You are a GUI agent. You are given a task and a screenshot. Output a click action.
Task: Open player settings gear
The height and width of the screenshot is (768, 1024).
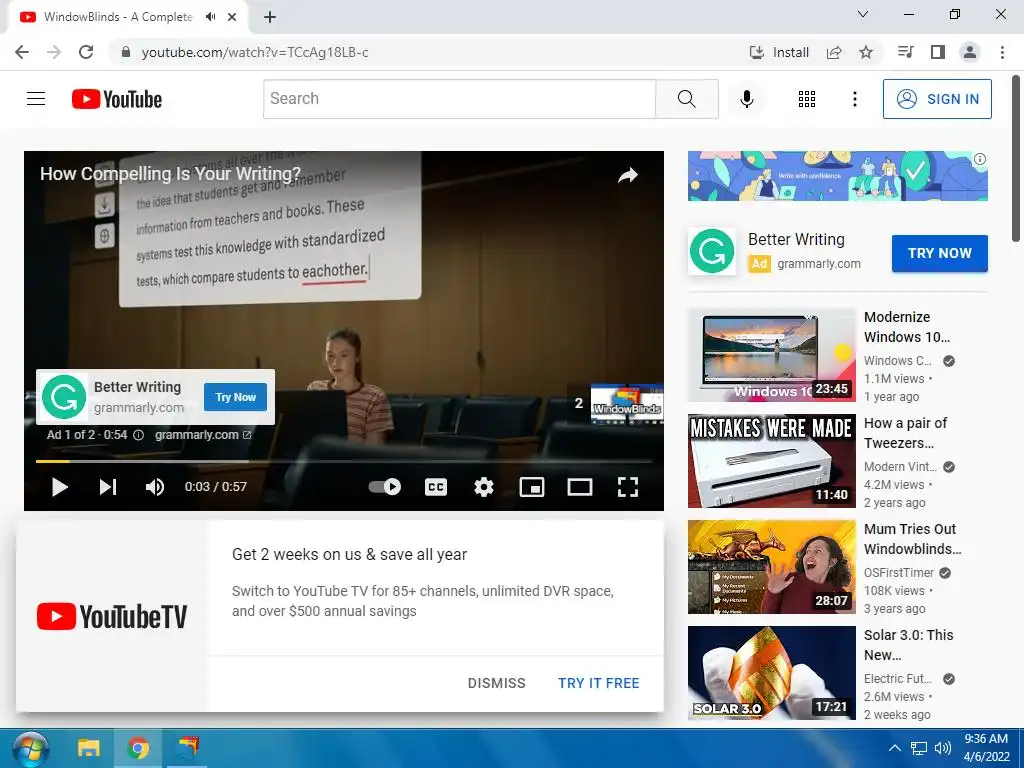(x=483, y=487)
